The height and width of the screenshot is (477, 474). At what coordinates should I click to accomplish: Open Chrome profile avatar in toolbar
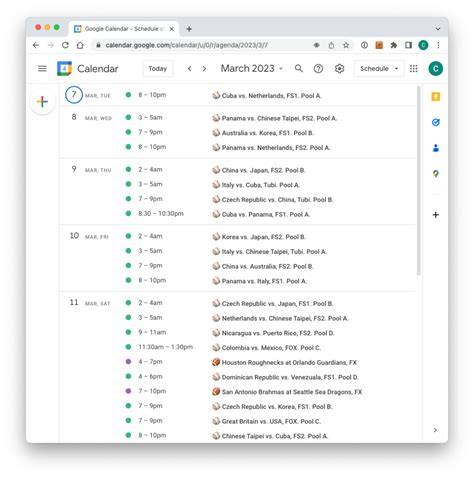(423, 45)
